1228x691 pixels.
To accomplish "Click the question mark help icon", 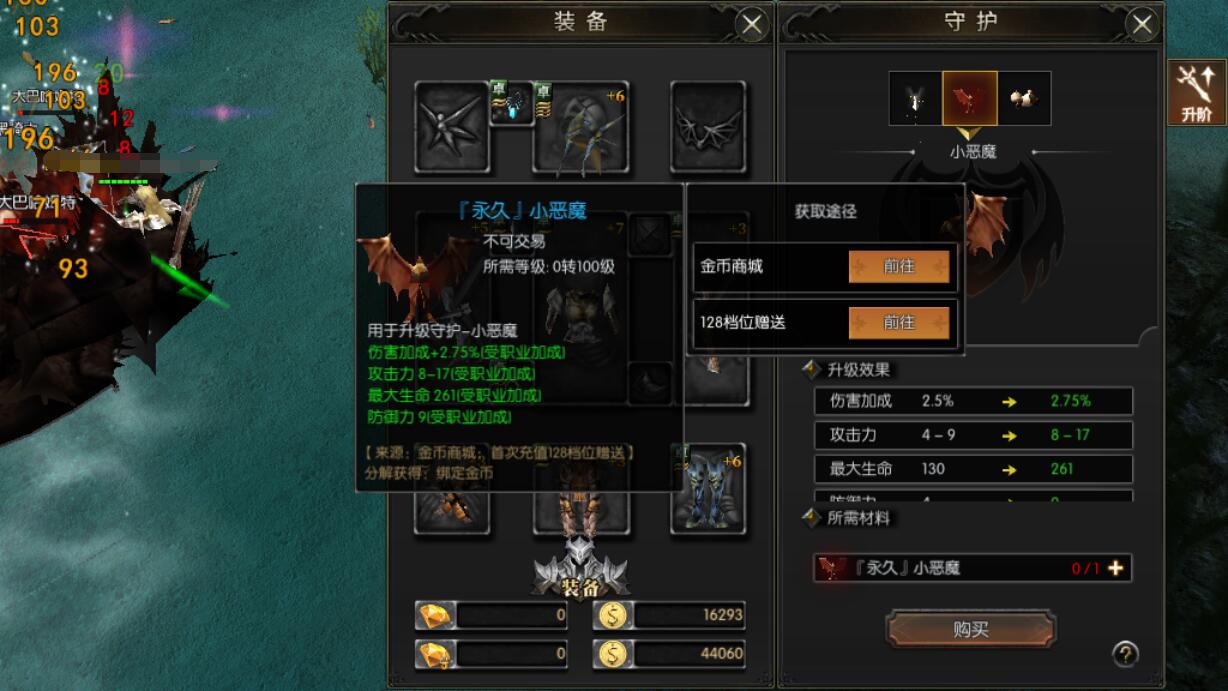I will tap(1125, 654).
